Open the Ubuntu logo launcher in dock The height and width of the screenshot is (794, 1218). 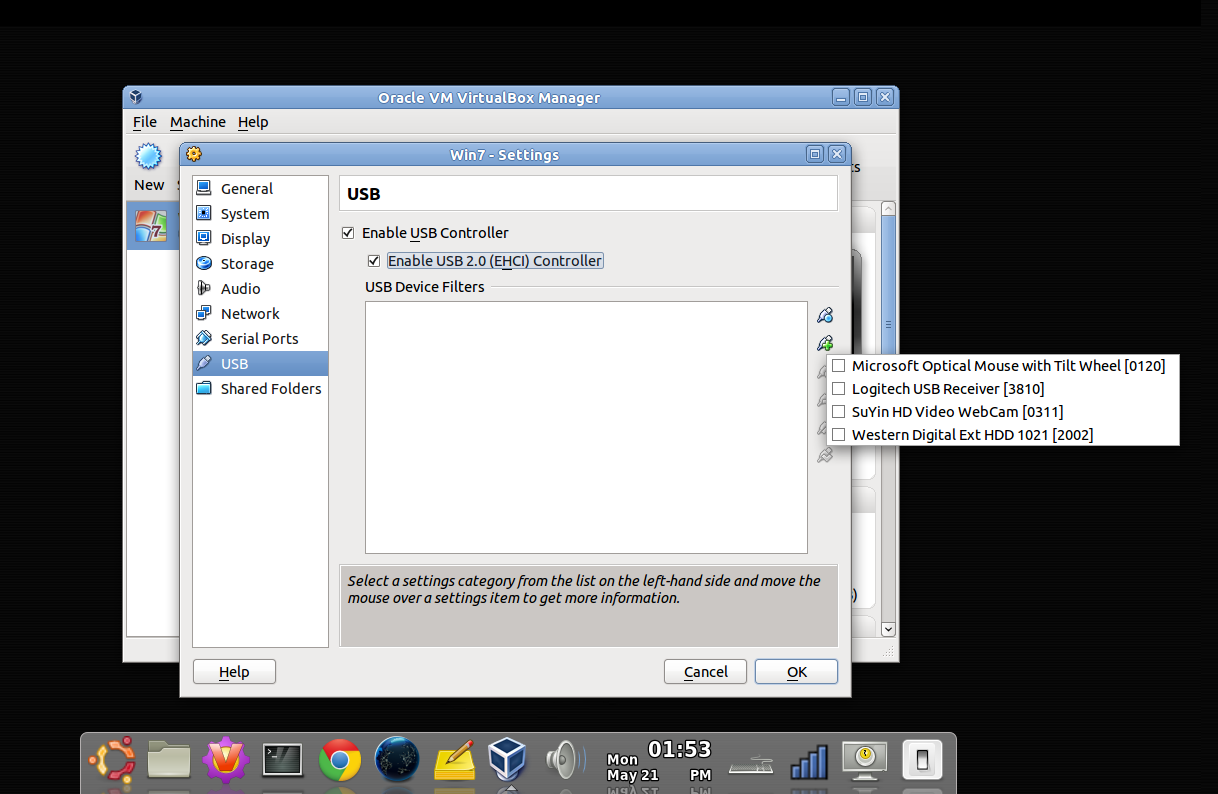point(112,760)
